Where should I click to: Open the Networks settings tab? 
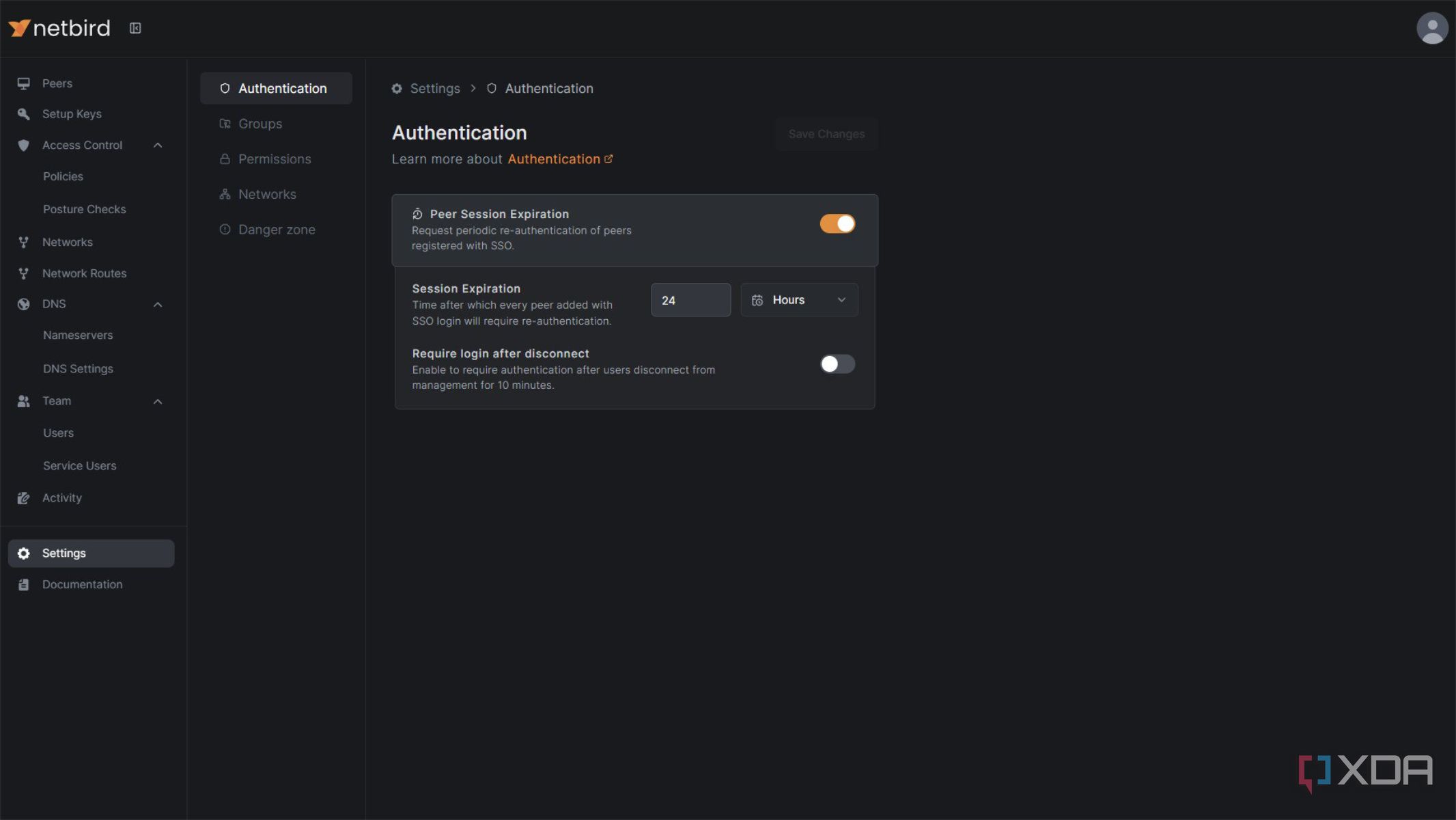[276, 194]
